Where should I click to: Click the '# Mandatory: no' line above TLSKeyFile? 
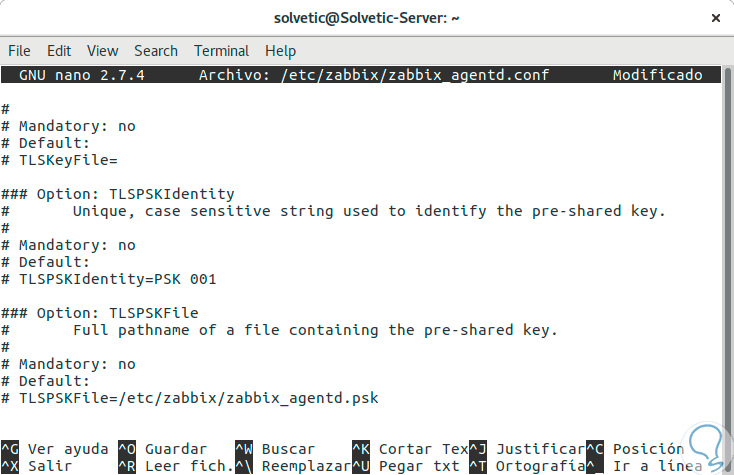point(68,126)
